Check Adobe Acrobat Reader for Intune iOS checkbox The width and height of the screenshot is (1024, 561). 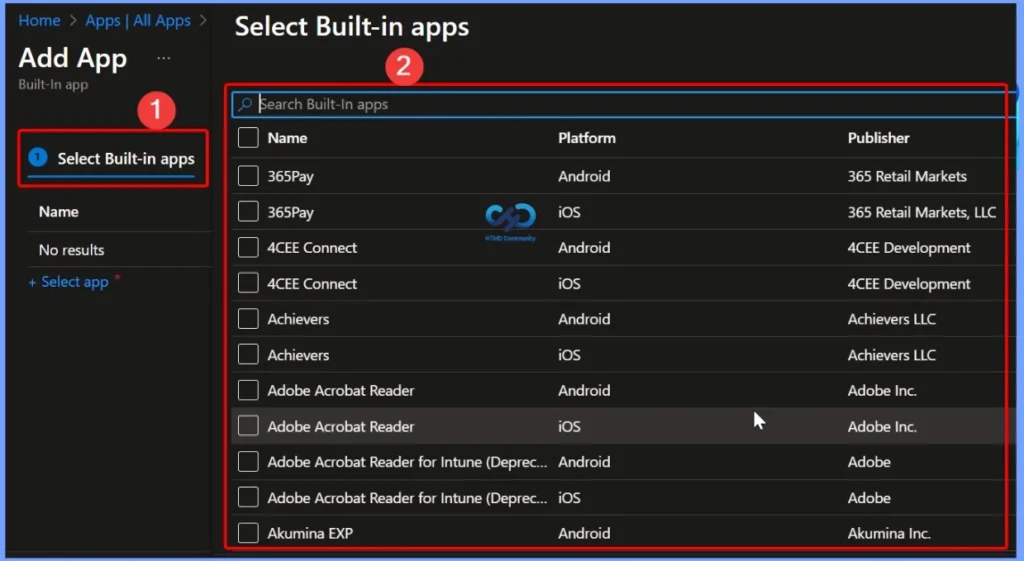click(x=248, y=497)
